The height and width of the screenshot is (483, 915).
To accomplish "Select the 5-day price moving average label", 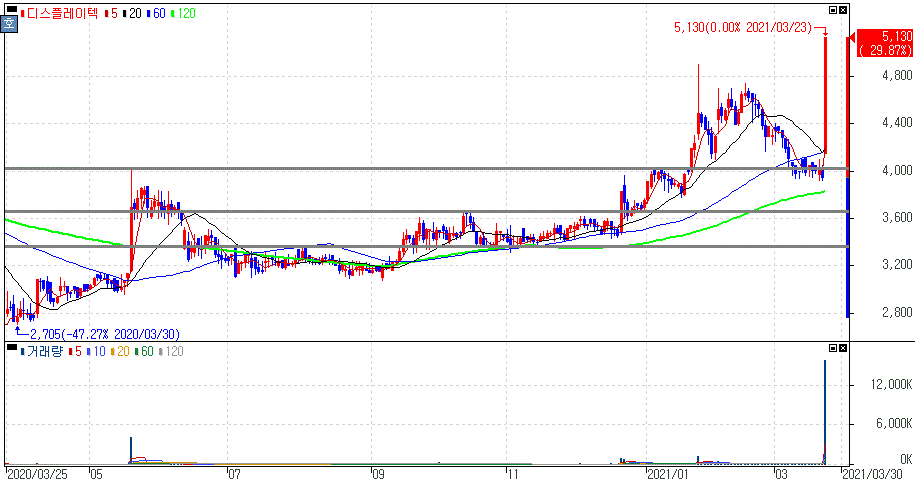I will (111, 13).
